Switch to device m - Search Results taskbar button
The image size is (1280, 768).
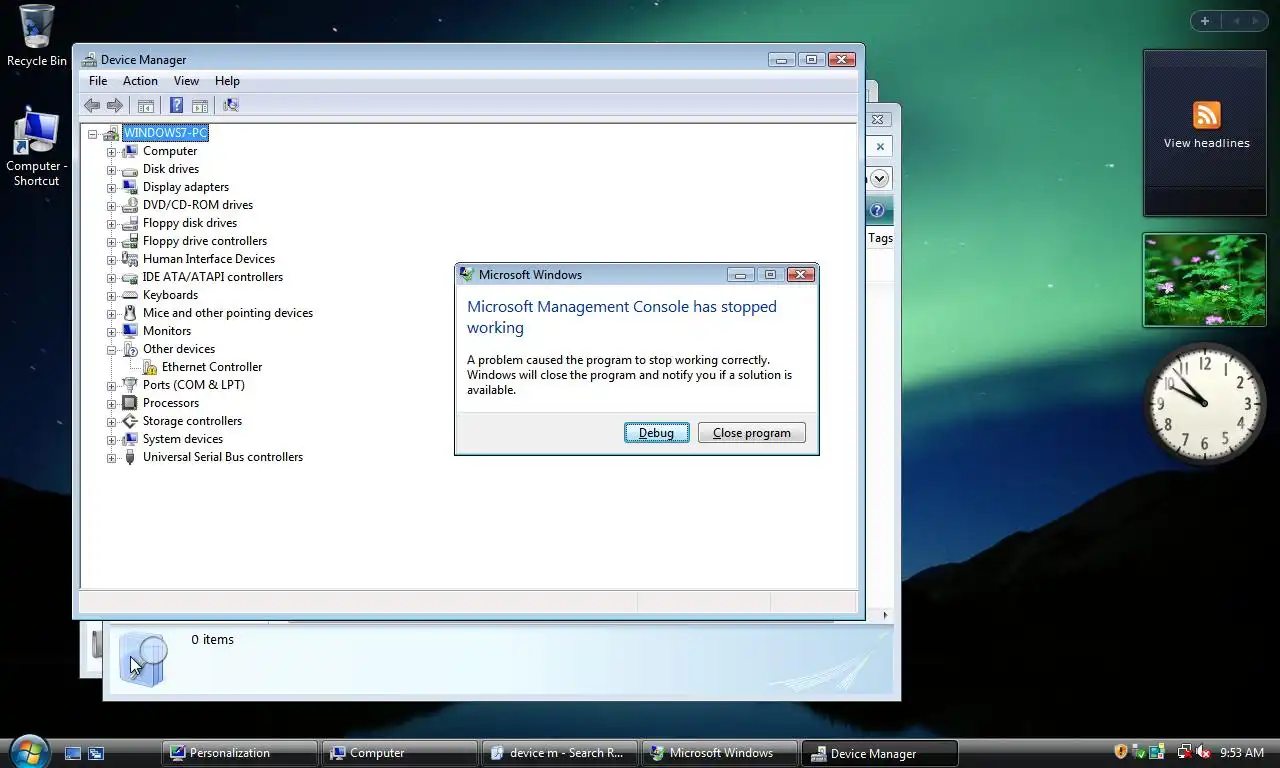coord(559,753)
